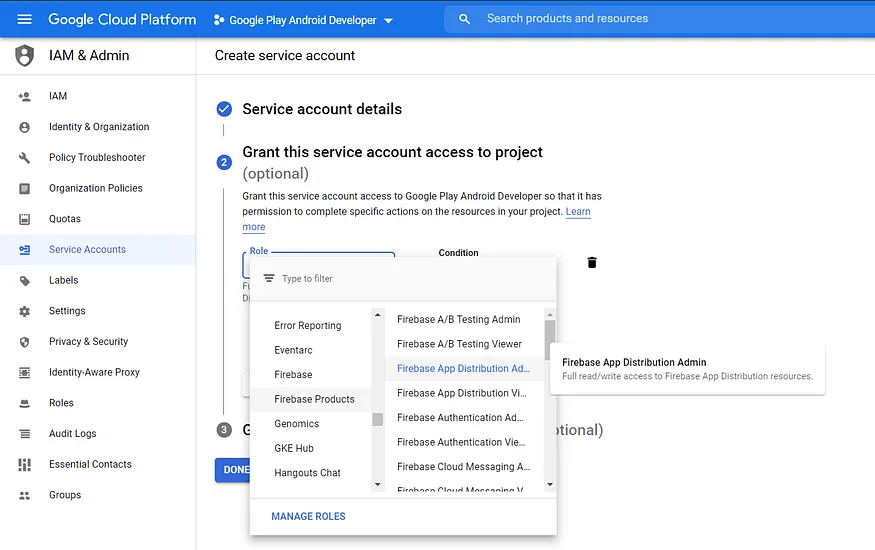Open Groups in the sidebar
The width and height of the screenshot is (875, 550).
coord(65,495)
